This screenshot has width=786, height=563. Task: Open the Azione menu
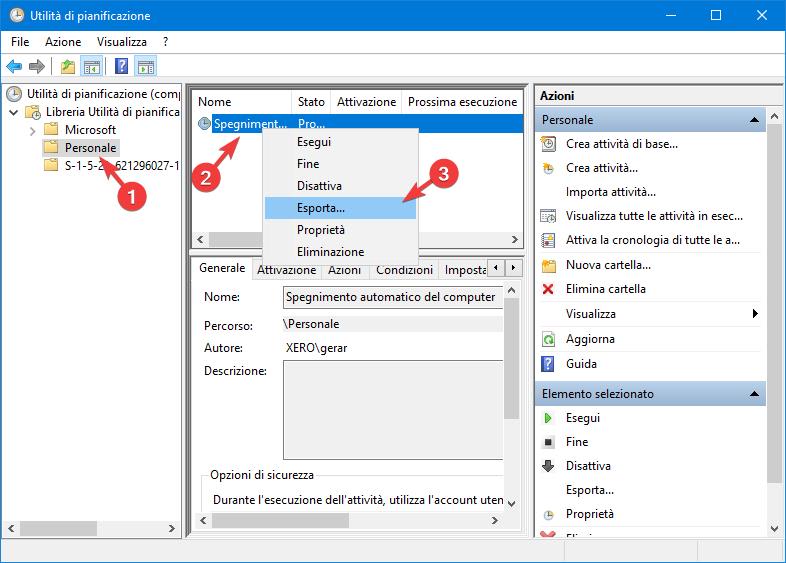(x=63, y=42)
